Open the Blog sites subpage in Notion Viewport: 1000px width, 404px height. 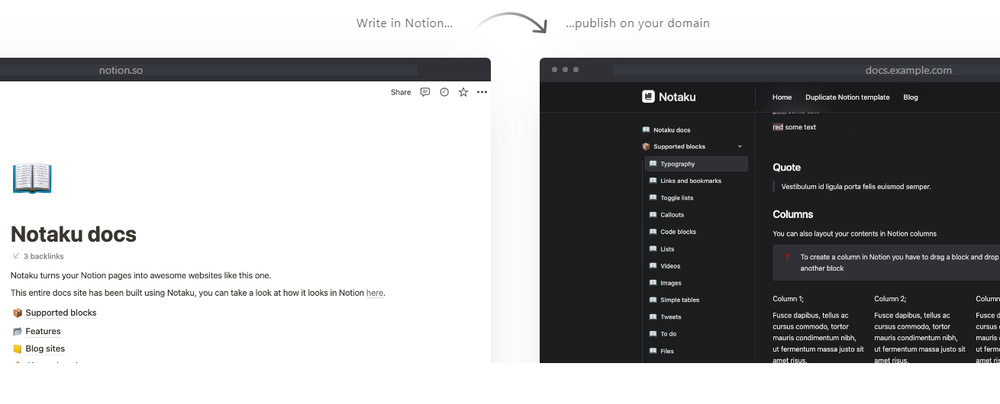(x=45, y=348)
